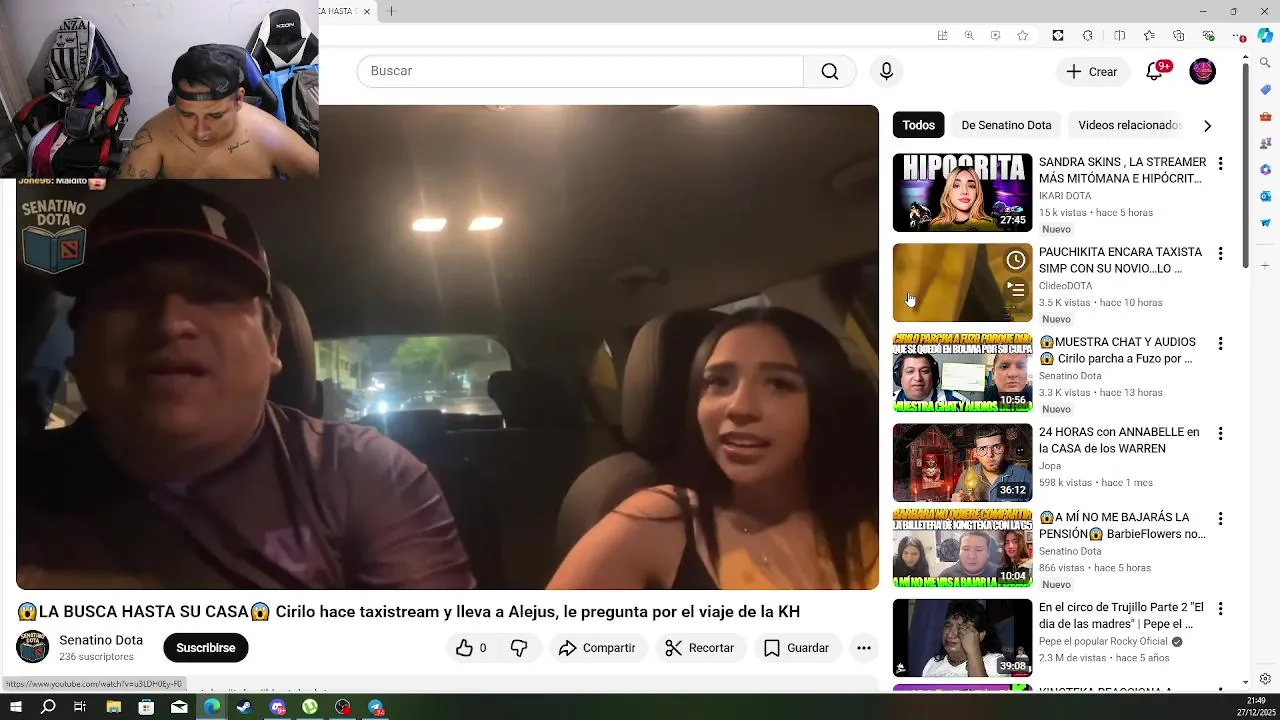Open options menu for 24 HORAS con ANNABELLE video

point(1220,433)
